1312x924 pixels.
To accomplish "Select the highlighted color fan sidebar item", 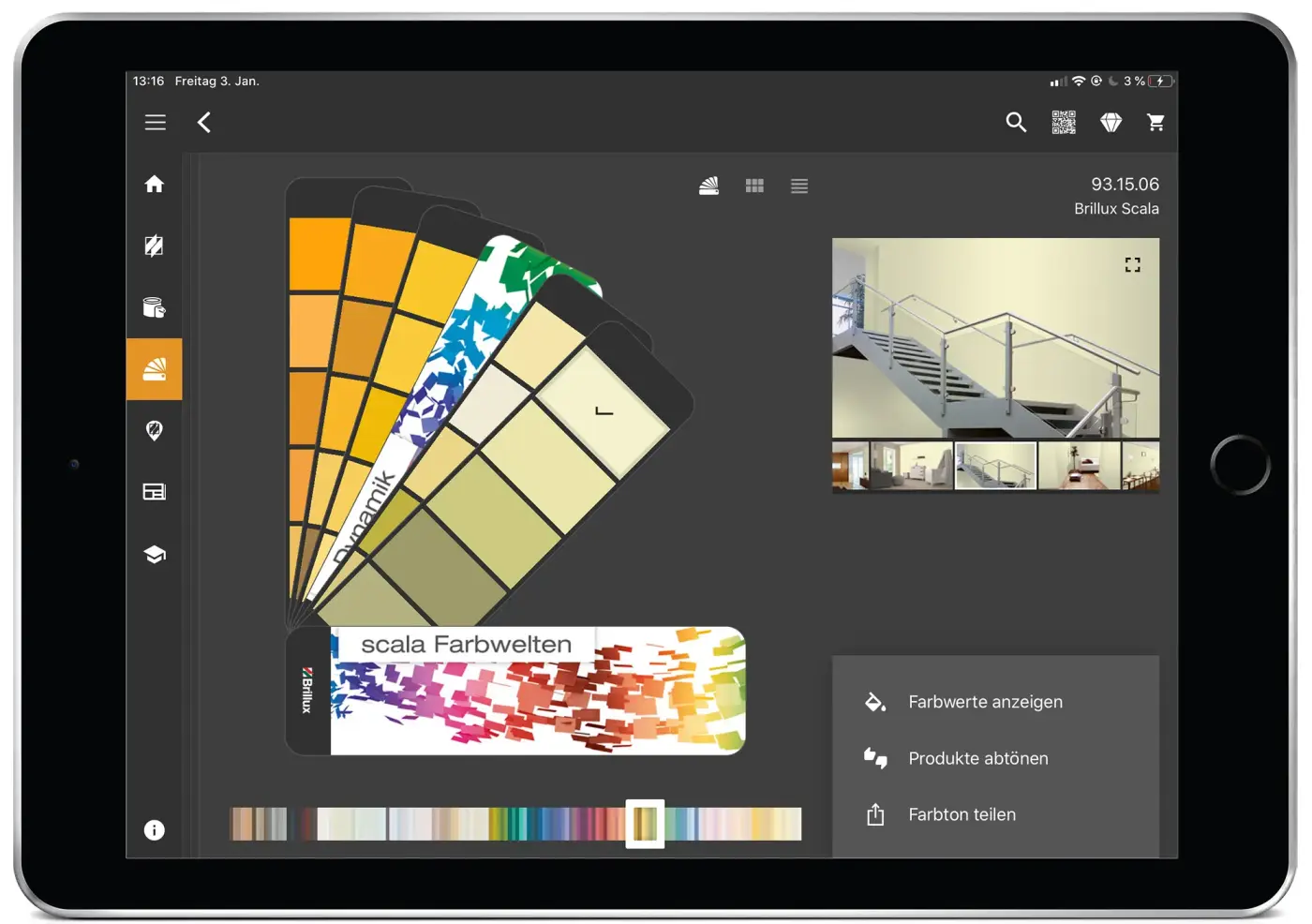I will (x=155, y=369).
